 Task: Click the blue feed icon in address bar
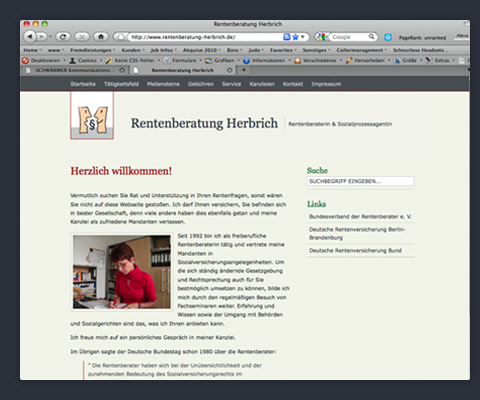287,37
